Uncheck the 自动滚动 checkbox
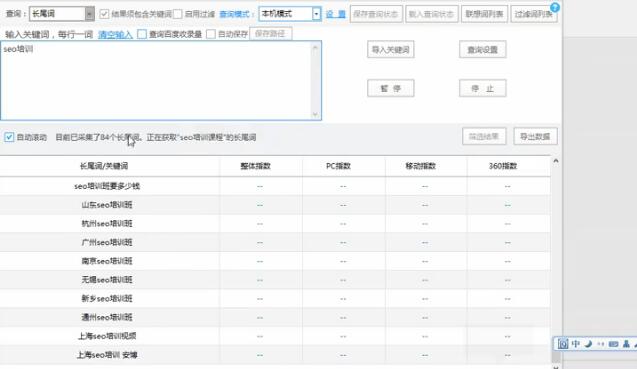 [x=9, y=137]
